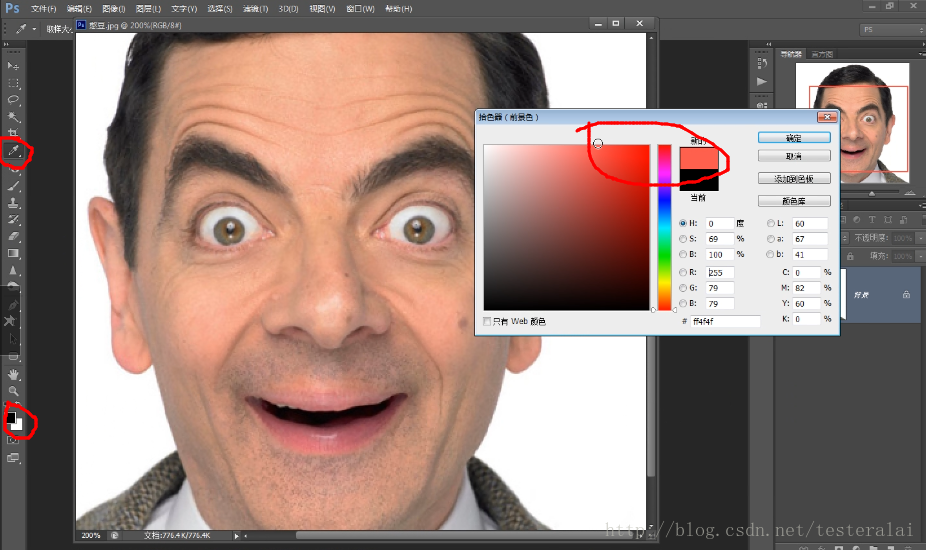This screenshot has width=926, height=550.
Task: Pick color in saturation-brightness field
Action: 566,227
